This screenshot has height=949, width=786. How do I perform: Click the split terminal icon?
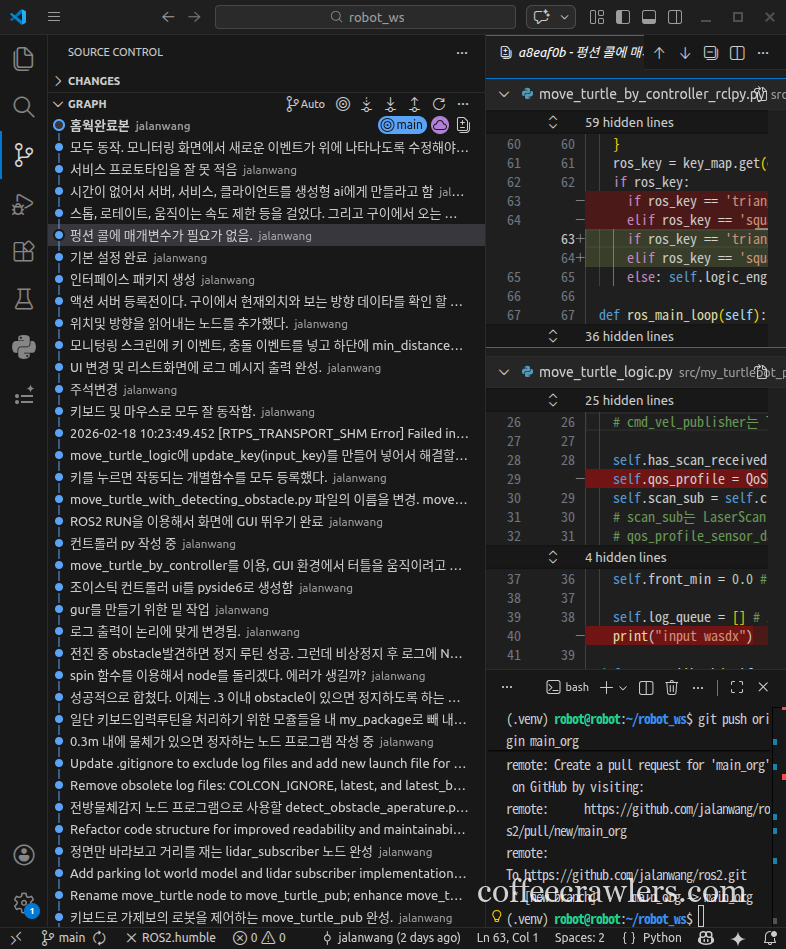click(x=646, y=687)
